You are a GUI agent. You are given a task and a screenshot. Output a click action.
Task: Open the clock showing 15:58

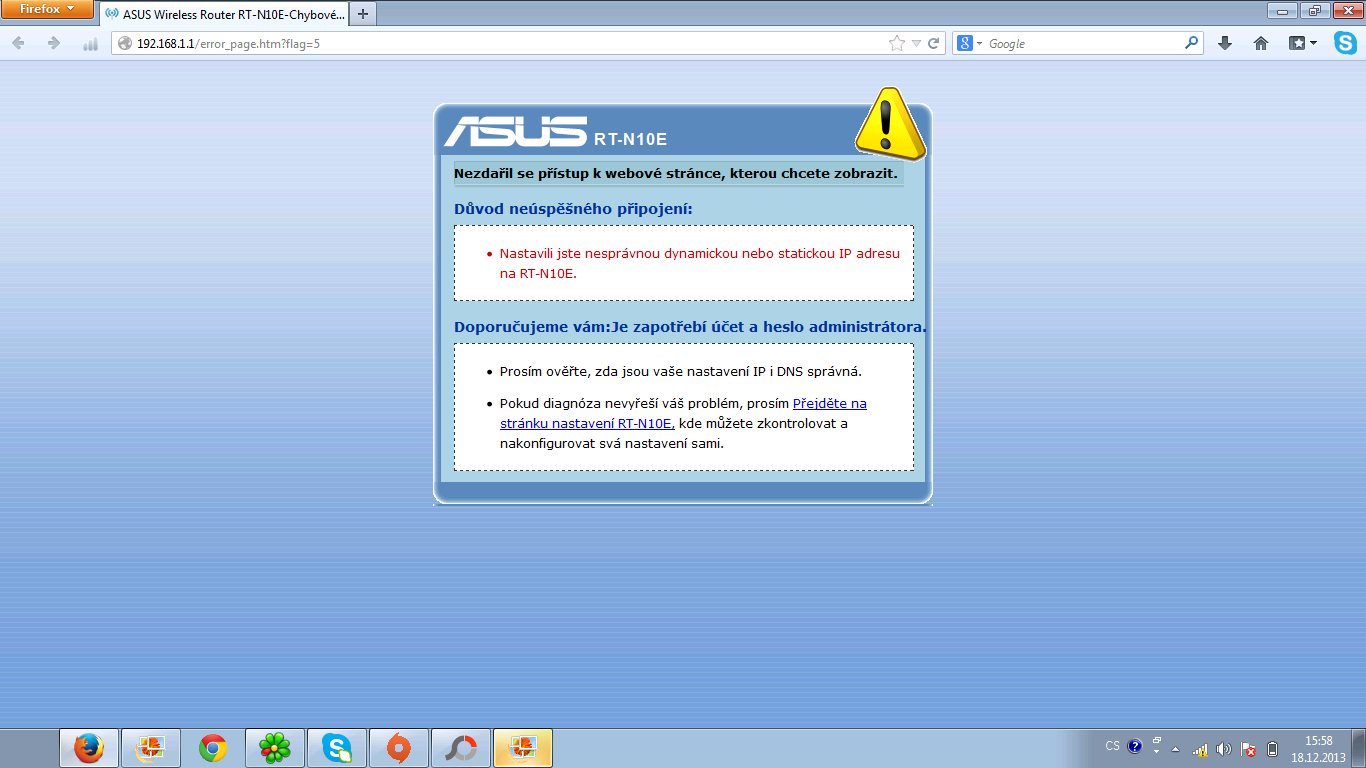(x=1319, y=749)
